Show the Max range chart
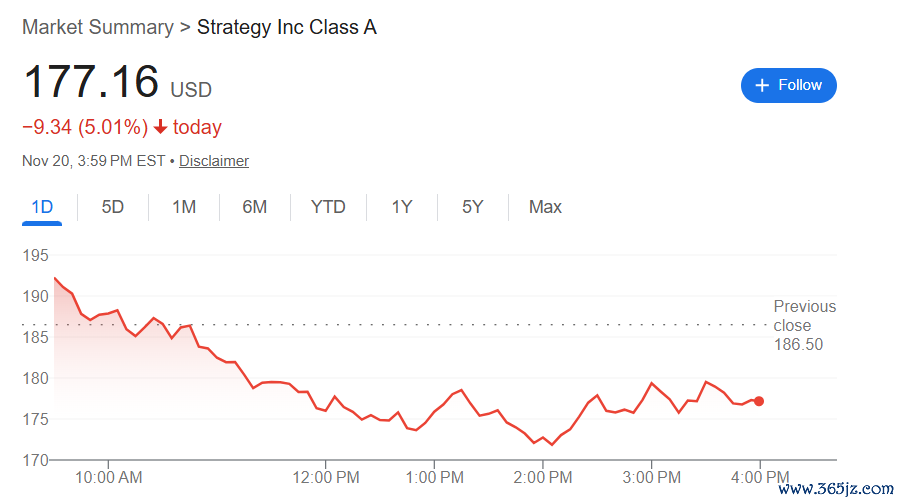Image resolution: width=901 pixels, height=504 pixels. pos(545,207)
